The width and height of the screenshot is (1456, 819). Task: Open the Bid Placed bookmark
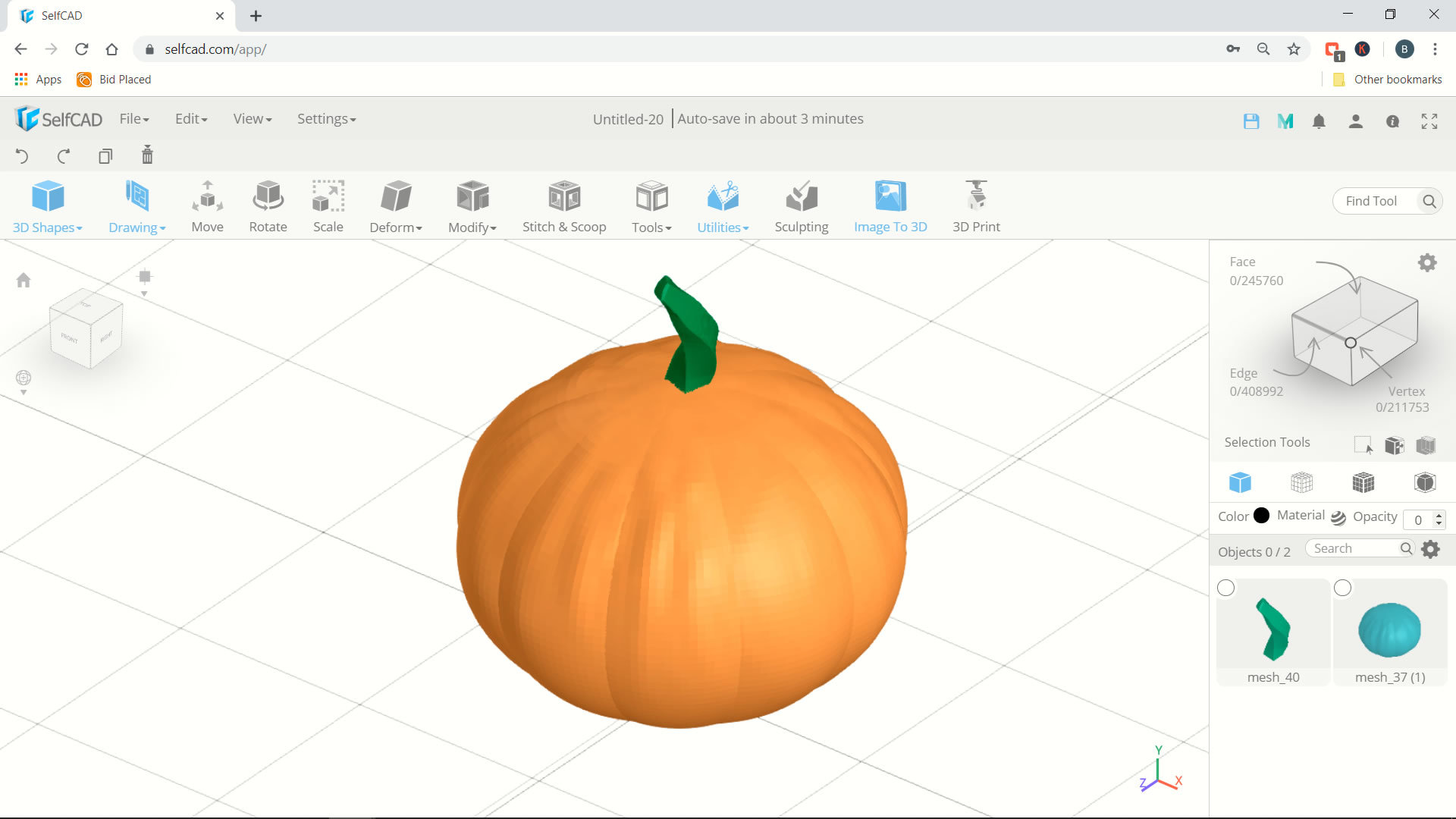pos(124,79)
